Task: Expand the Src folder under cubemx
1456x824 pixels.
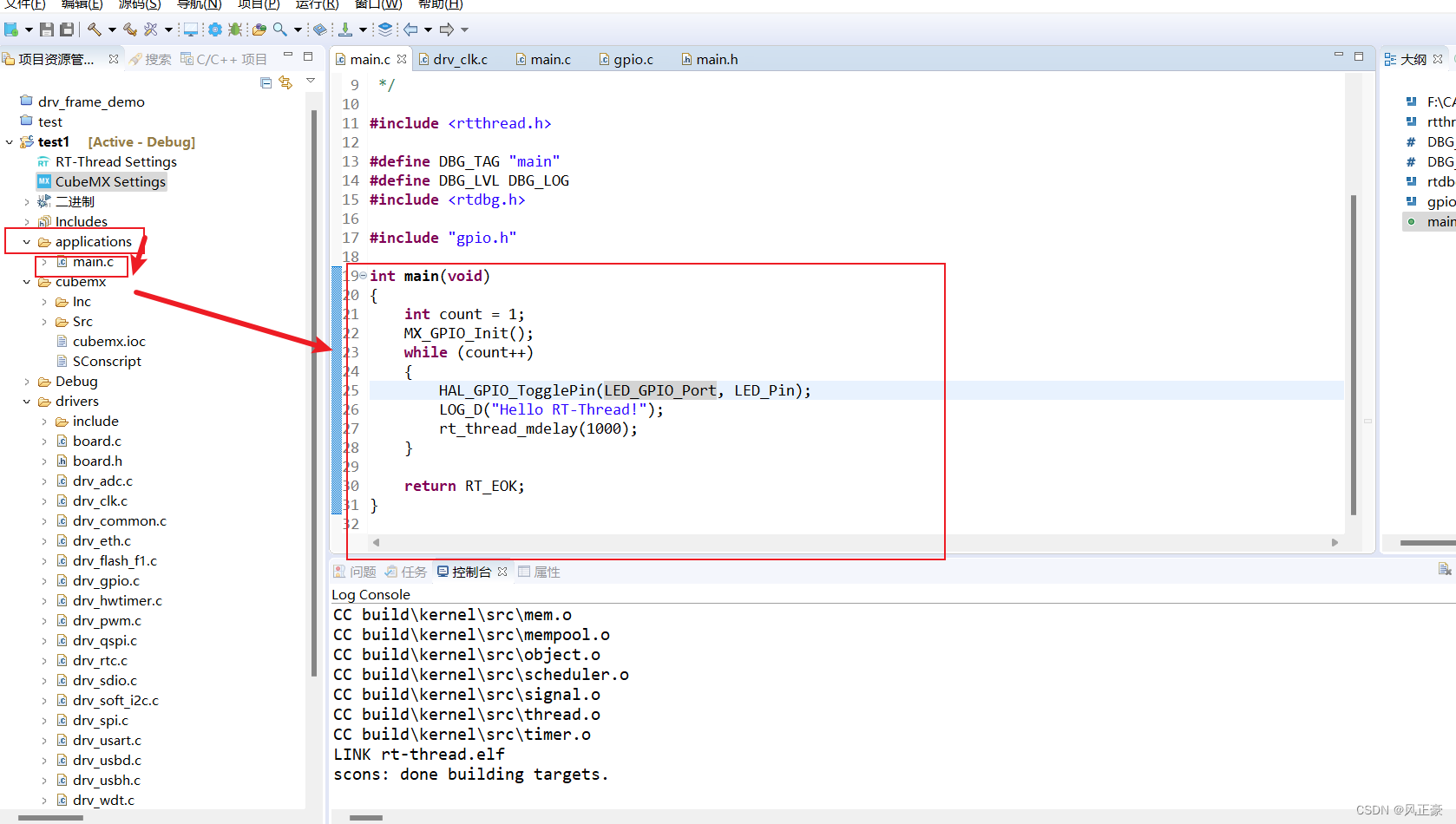Action: click(44, 322)
